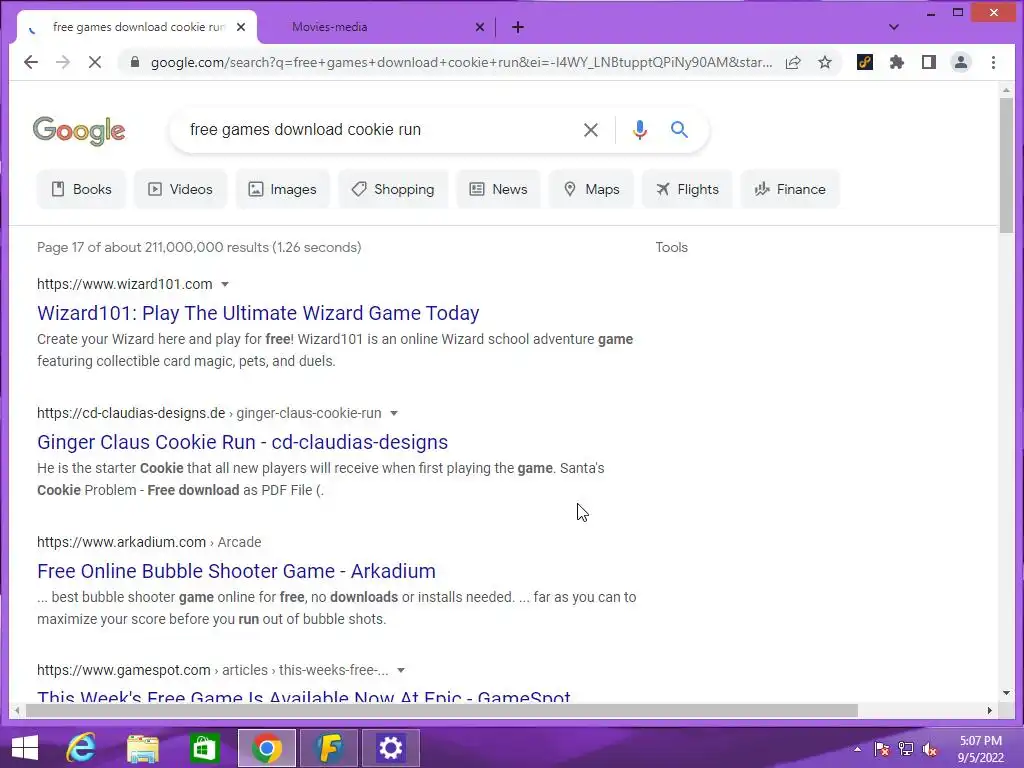Launch Internet Explorer from the taskbar
1024x768 pixels.
point(81,748)
